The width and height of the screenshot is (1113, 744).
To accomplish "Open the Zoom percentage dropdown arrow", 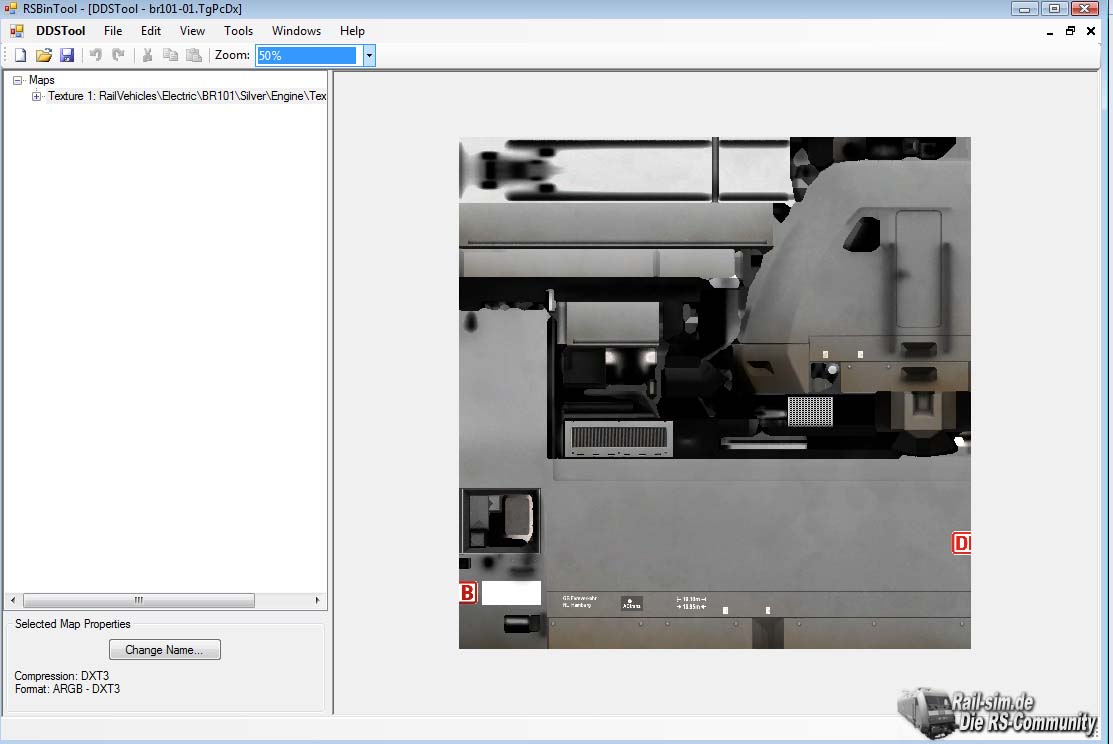I will (x=368, y=56).
